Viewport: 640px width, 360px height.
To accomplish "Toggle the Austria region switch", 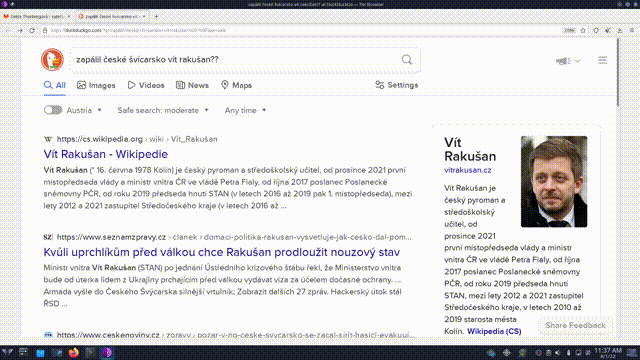I will tap(53, 110).
